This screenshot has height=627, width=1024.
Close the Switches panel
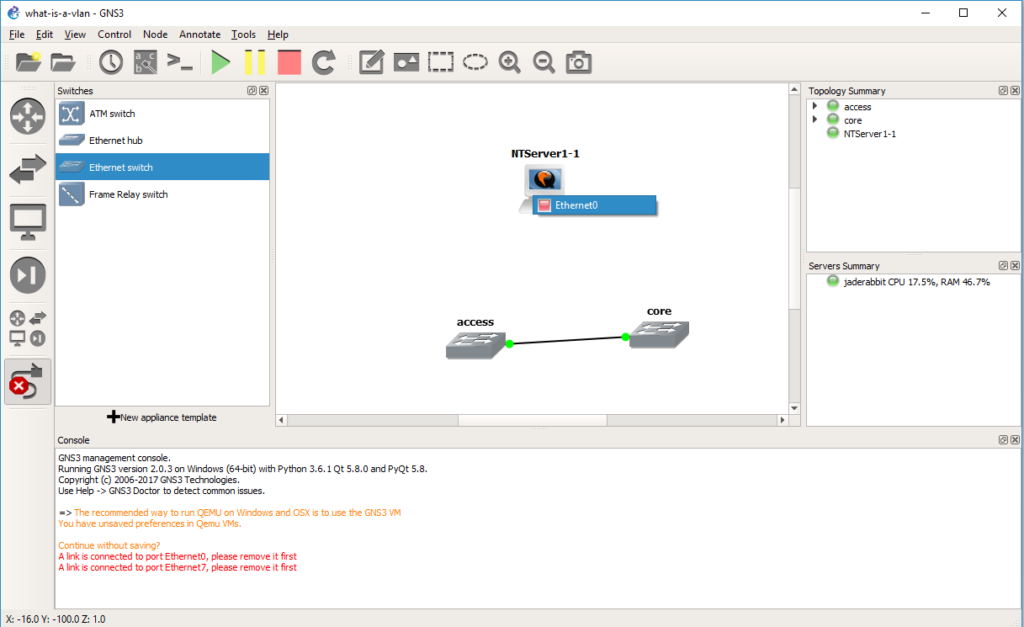click(264, 91)
